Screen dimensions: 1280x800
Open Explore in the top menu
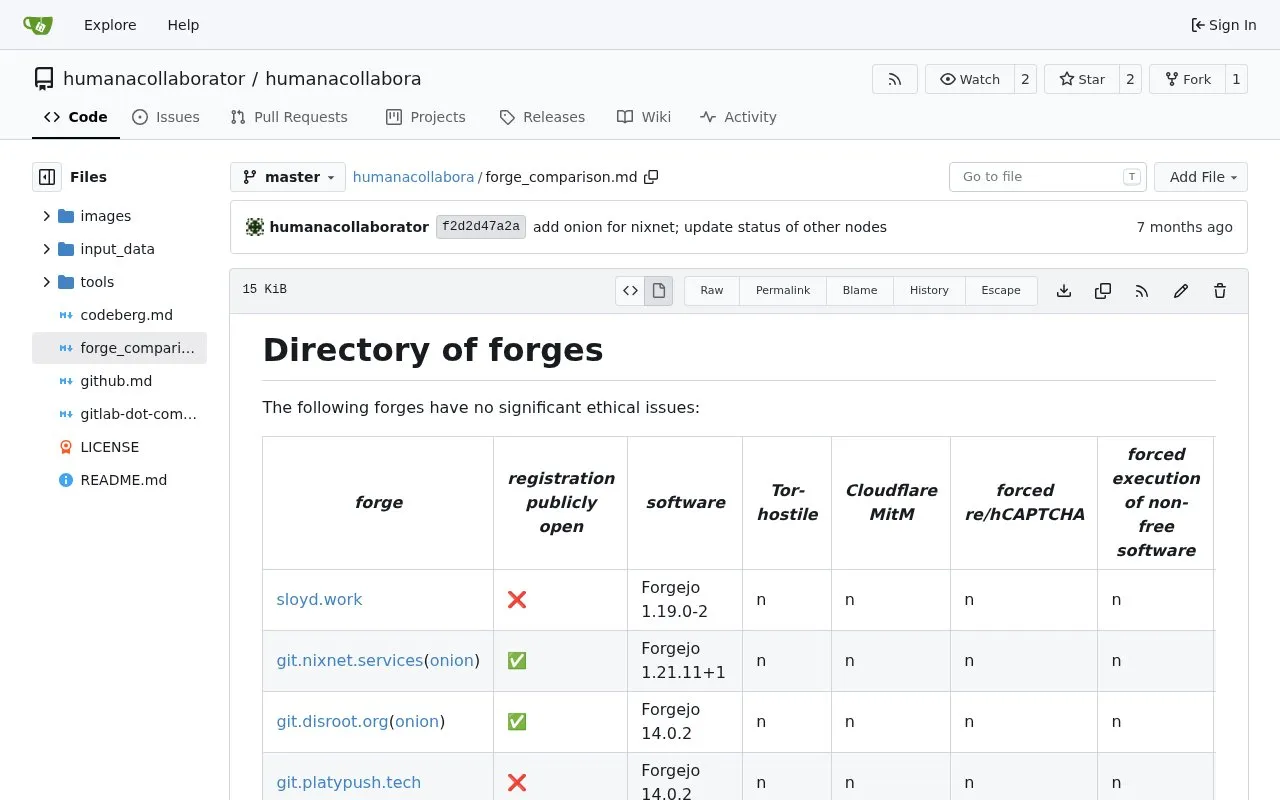(x=110, y=25)
